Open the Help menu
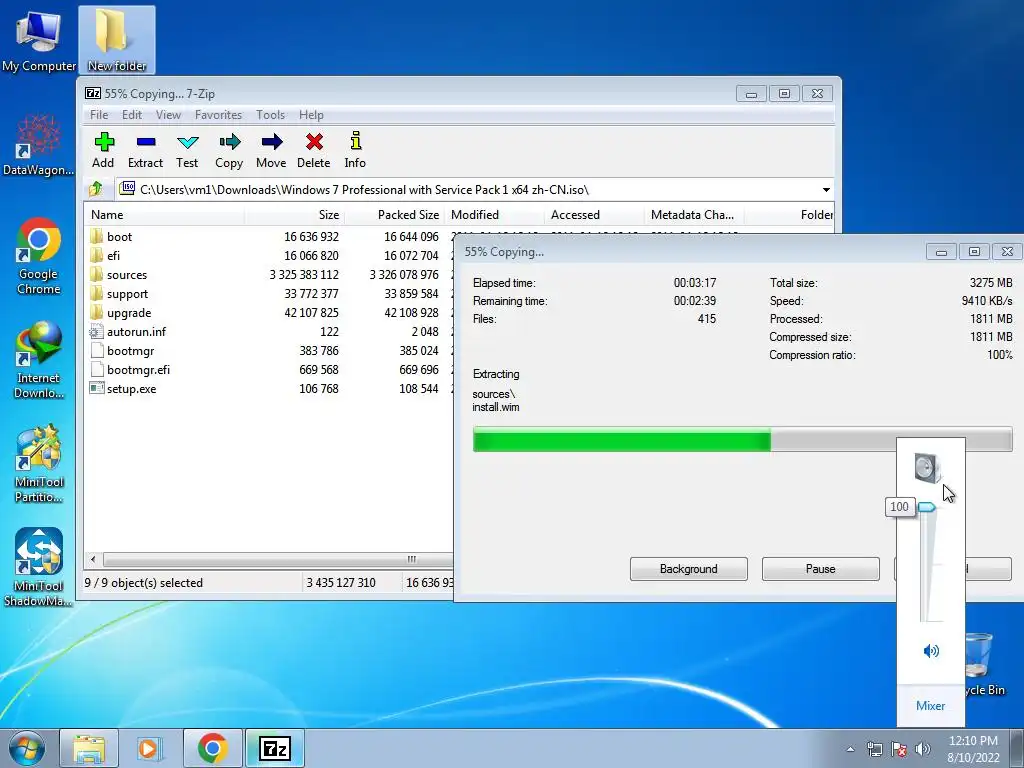 point(312,115)
